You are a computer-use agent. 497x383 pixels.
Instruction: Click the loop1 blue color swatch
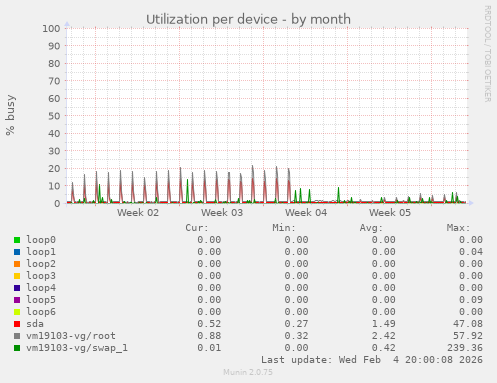click(x=17, y=252)
